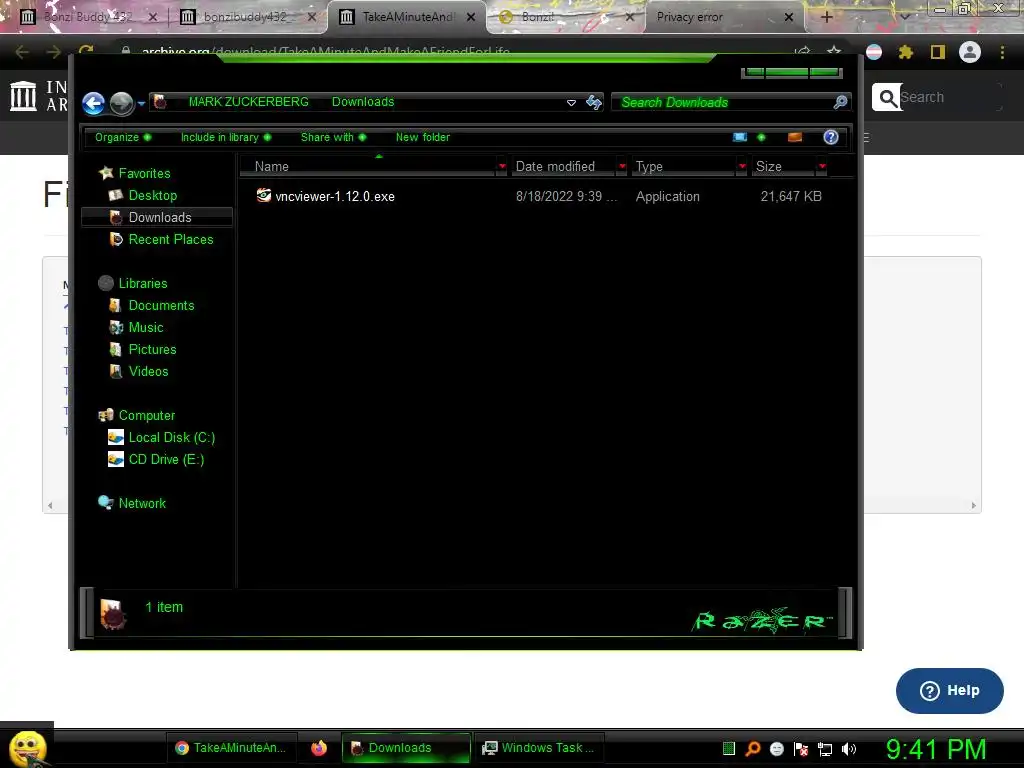
Task: Select Libraries in the navigation pane
Action: pyautogui.click(x=143, y=283)
